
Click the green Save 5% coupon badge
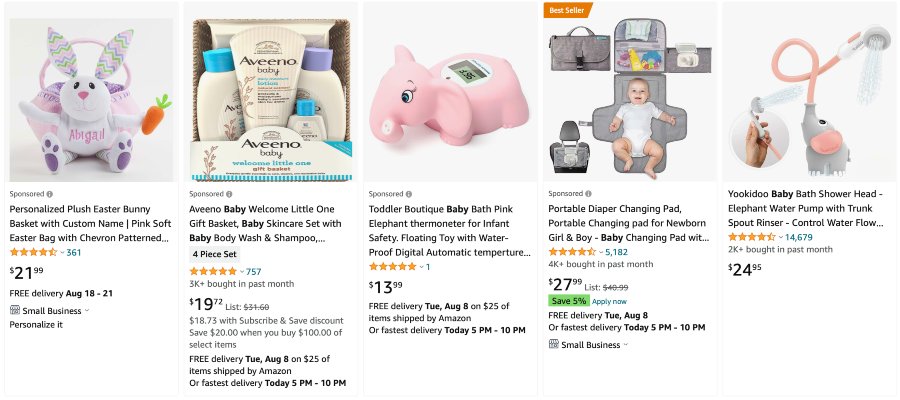pyautogui.click(x=568, y=300)
